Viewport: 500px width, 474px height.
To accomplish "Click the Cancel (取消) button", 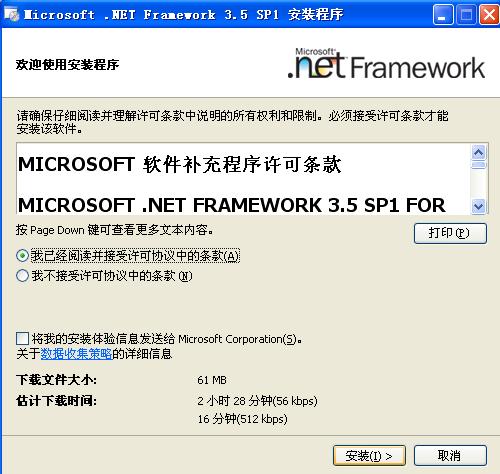I will [x=450, y=455].
